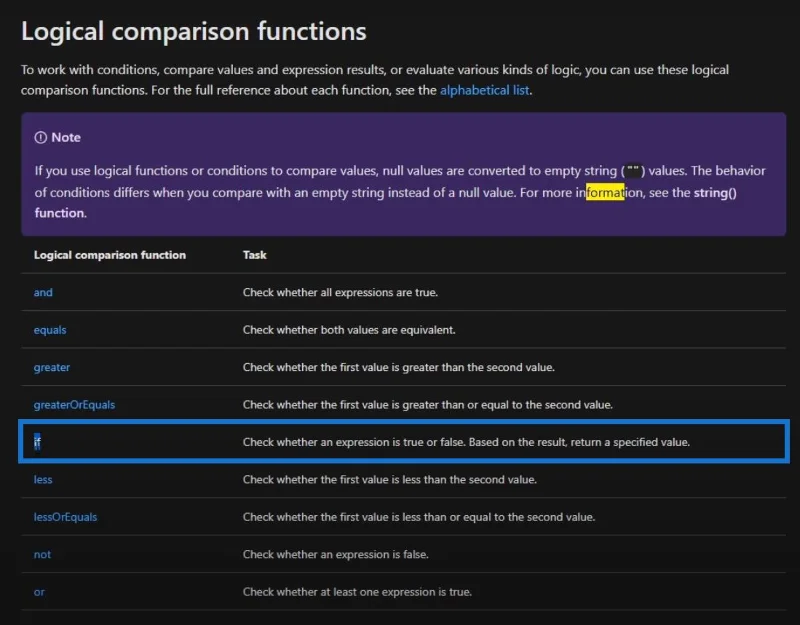Open the 'or' function link

(x=39, y=592)
